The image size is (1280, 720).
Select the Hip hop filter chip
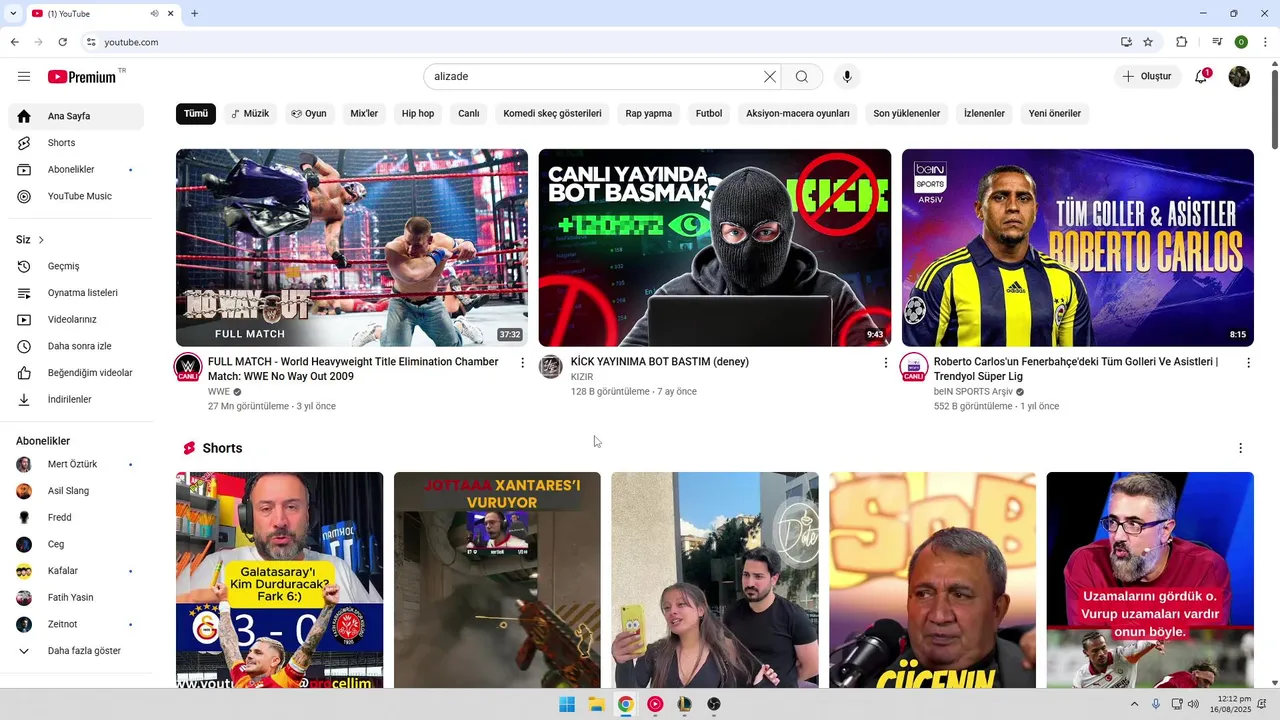pos(418,114)
